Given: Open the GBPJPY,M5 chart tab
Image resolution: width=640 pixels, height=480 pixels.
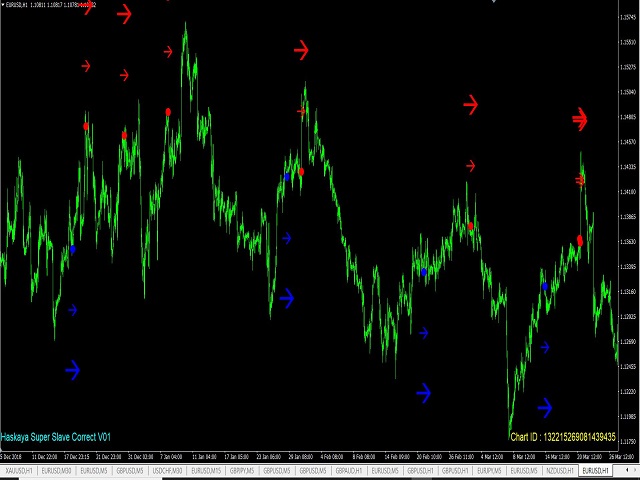Looking at the screenshot, I should (242, 471).
